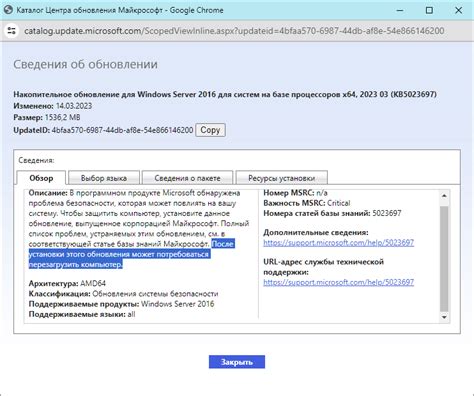Click the address bar URL
Screen dimensions: 474x396
(x=234, y=31)
